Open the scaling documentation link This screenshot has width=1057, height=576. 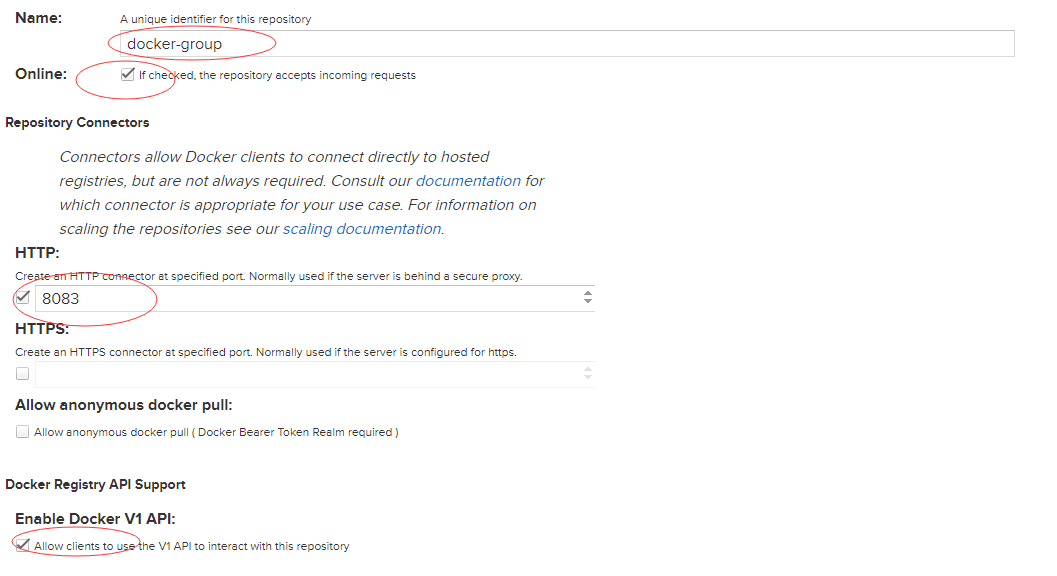pyautogui.click(x=362, y=229)
